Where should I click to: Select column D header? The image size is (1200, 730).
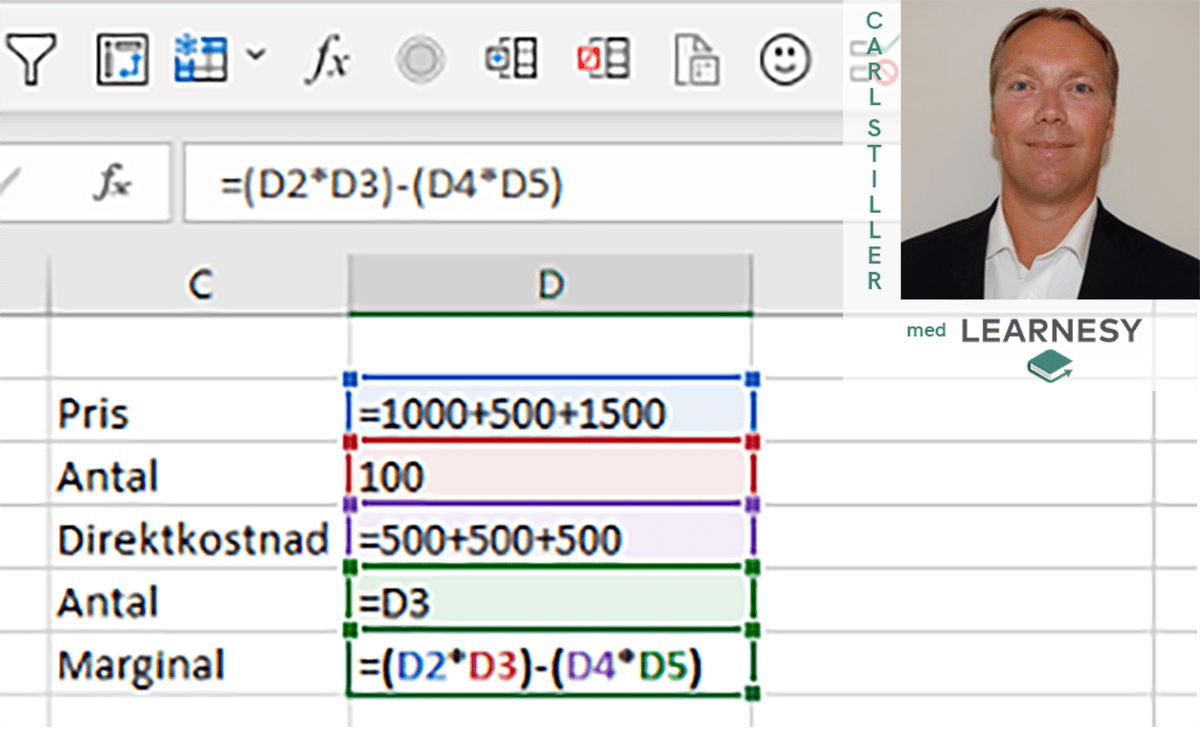[550, 285]
